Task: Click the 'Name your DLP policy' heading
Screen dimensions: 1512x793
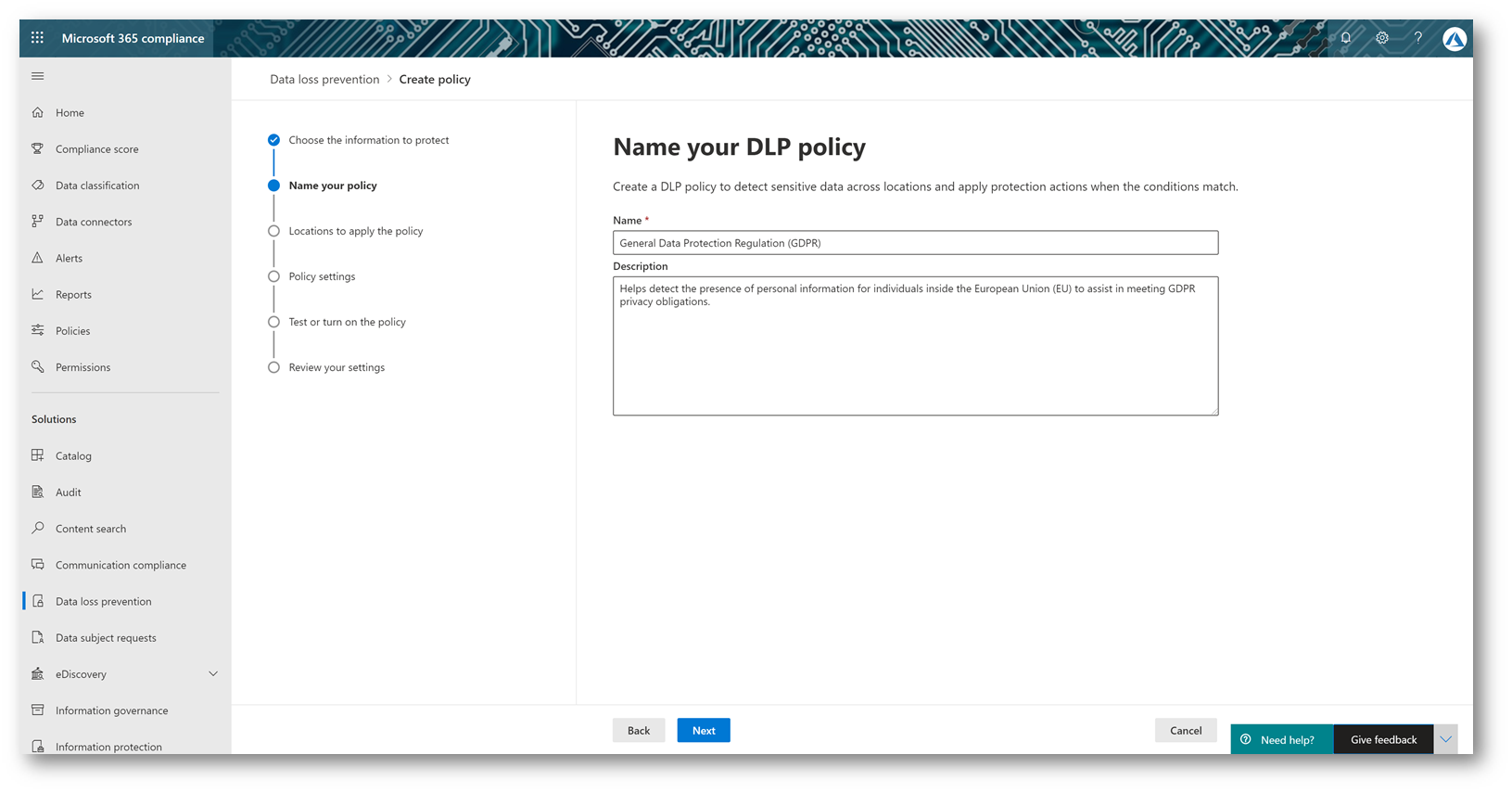Action: pos(740,147)
